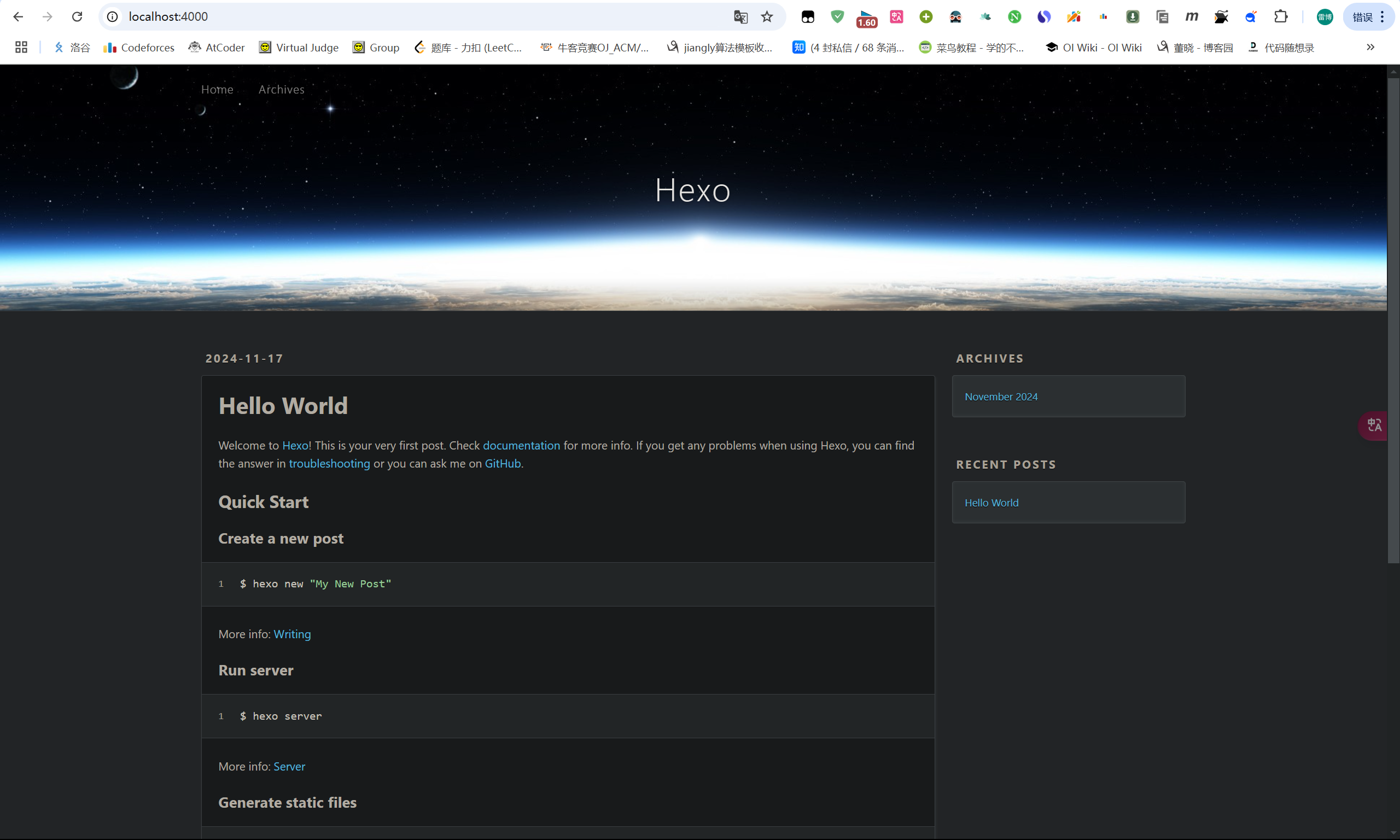Follow the troubleshooting link in post
The height and width of the screenshot is (840, 1400).
(x=329, y=464)
